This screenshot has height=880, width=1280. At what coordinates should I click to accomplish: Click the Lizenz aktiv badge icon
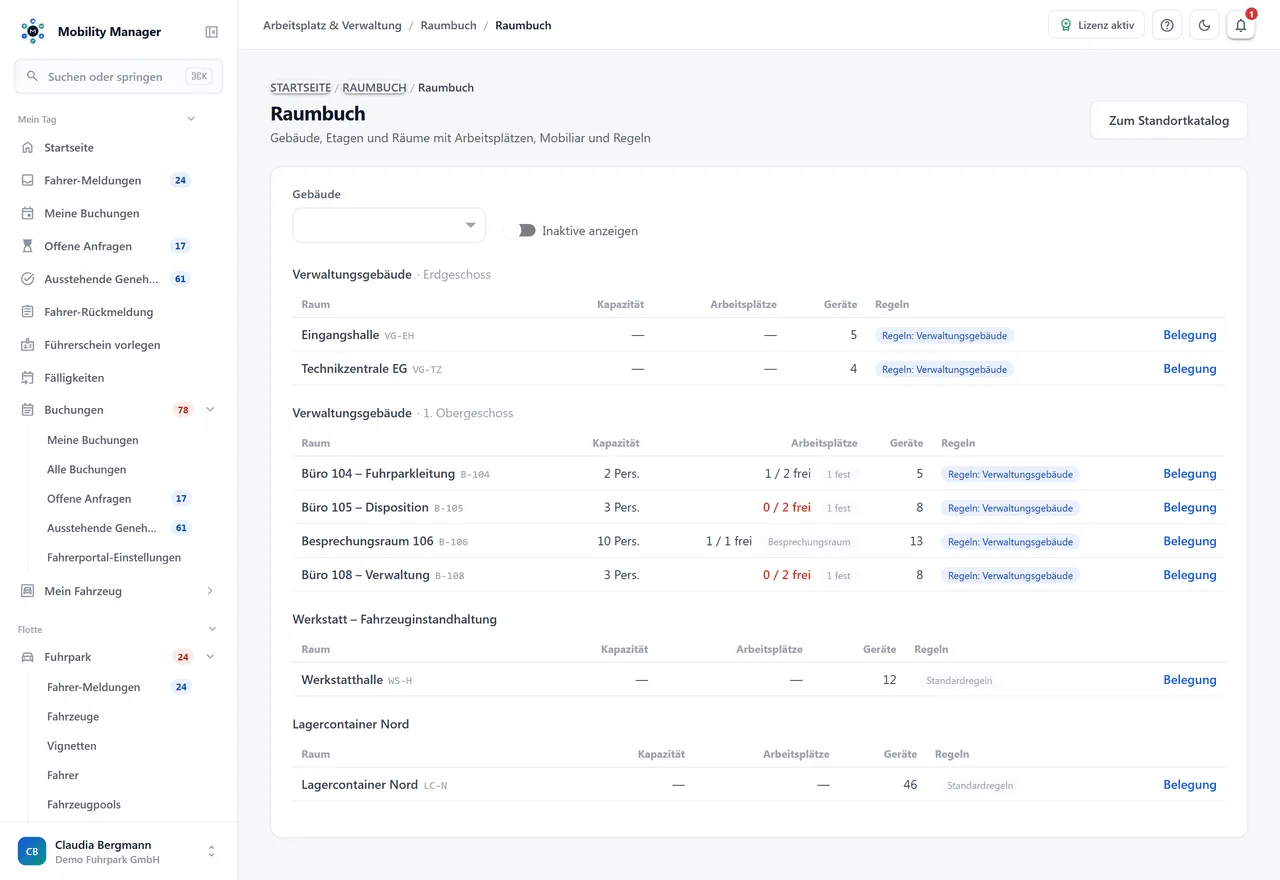(x=1066, y=25)
